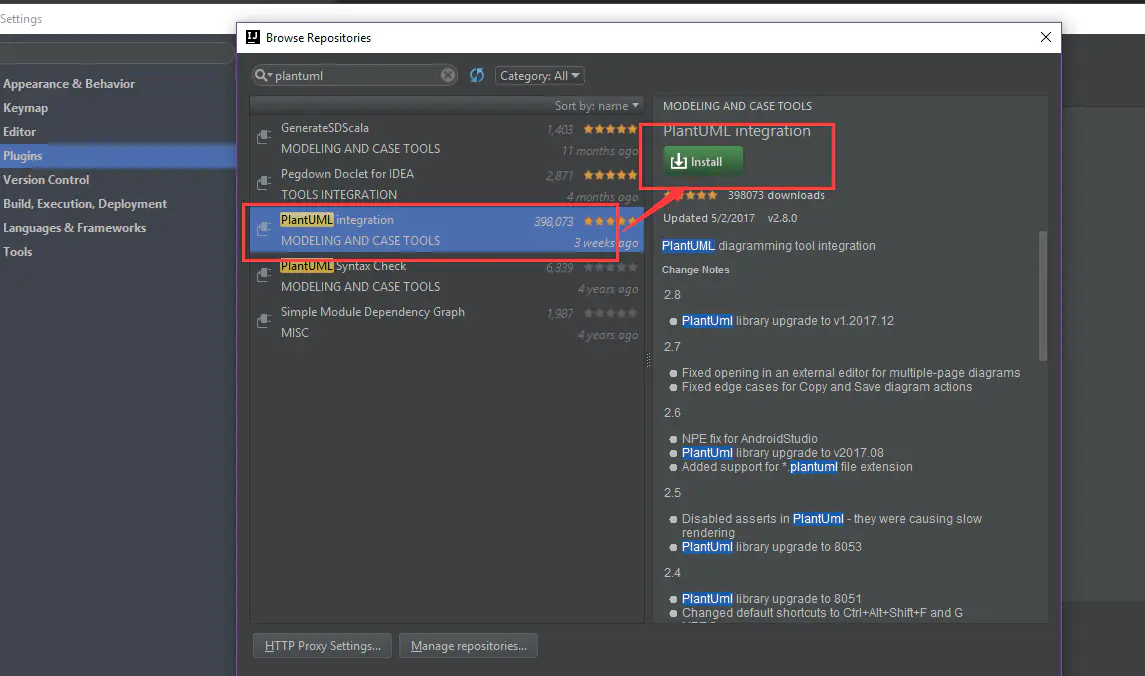Open Languages & Frameworks settings
1145x676 pixels.
(74, 228)
